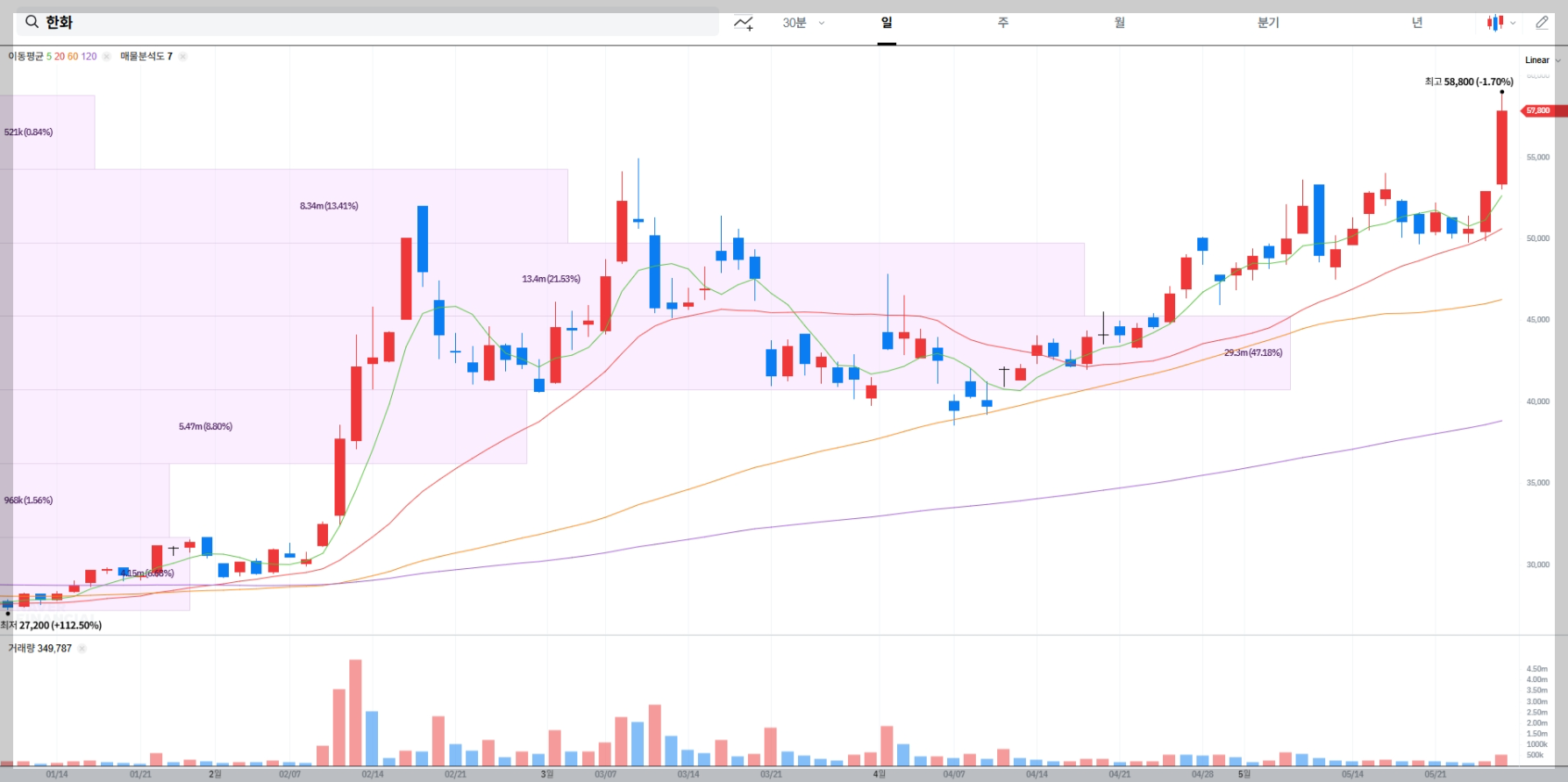Switch to the 주 weekly chart tab
Screen dimensions: 1568x782
[1003, 23]
